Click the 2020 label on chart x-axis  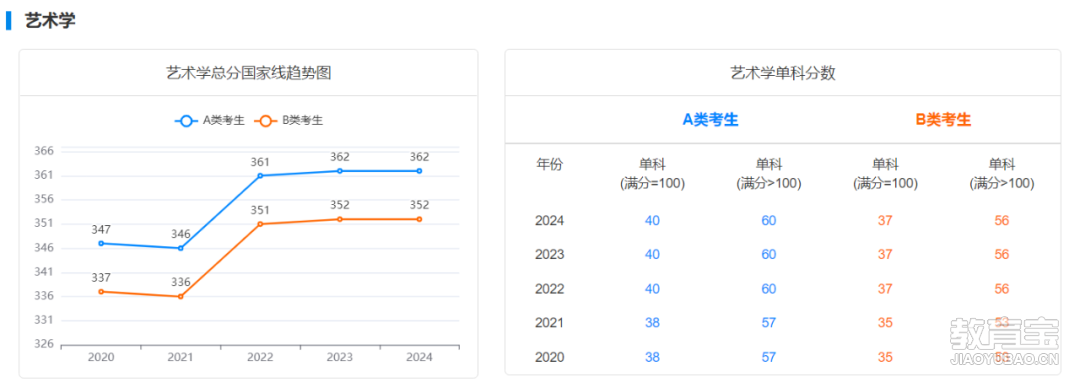(x=101, y=357)
